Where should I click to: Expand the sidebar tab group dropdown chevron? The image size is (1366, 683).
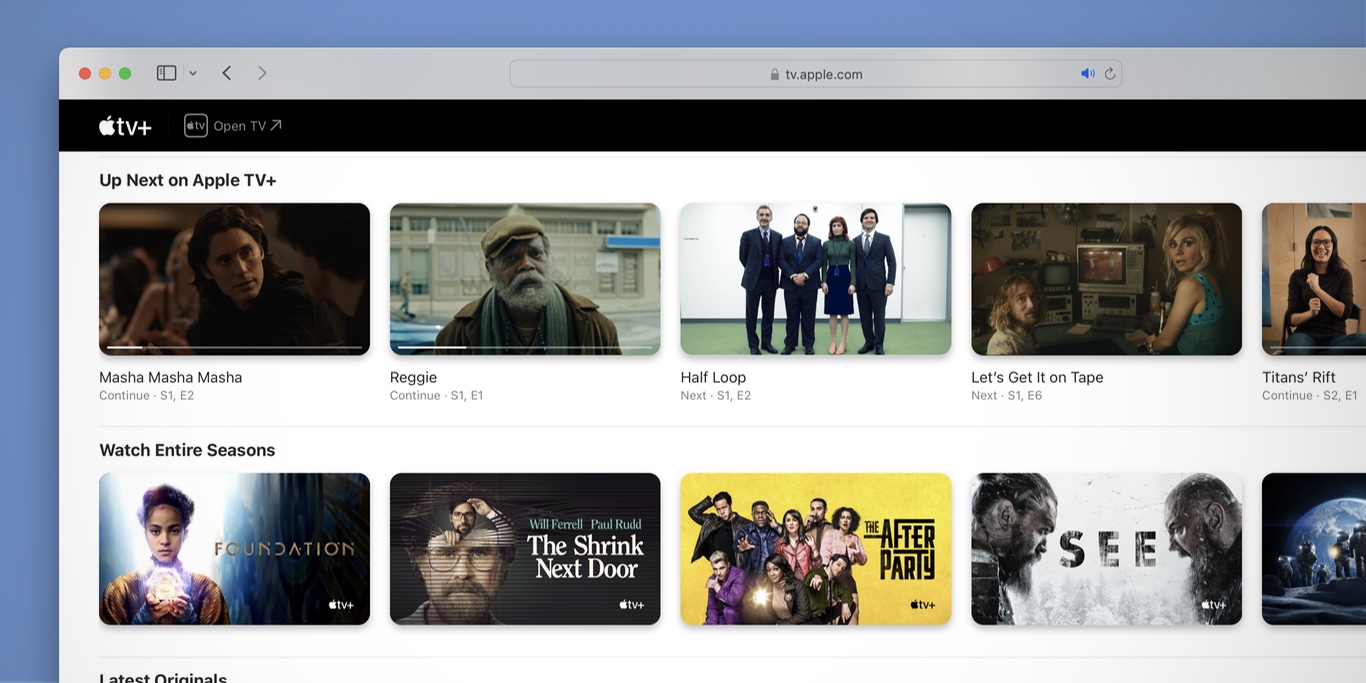(193, 73)
